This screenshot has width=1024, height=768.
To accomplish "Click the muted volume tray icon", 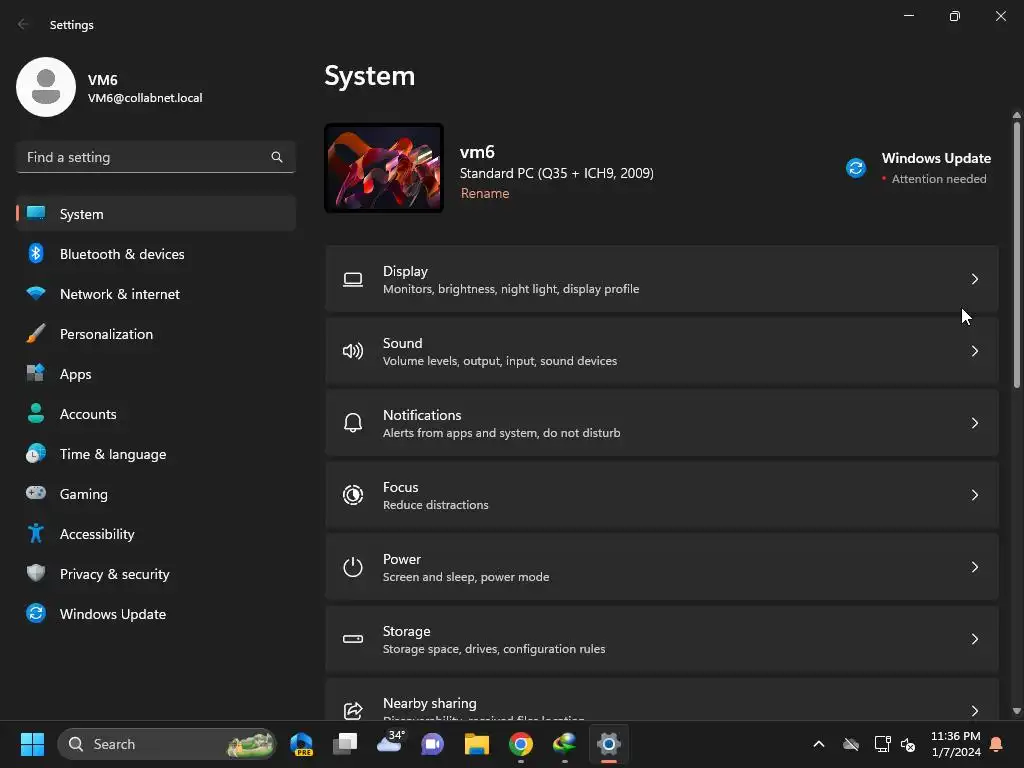I will pos(907,744).
